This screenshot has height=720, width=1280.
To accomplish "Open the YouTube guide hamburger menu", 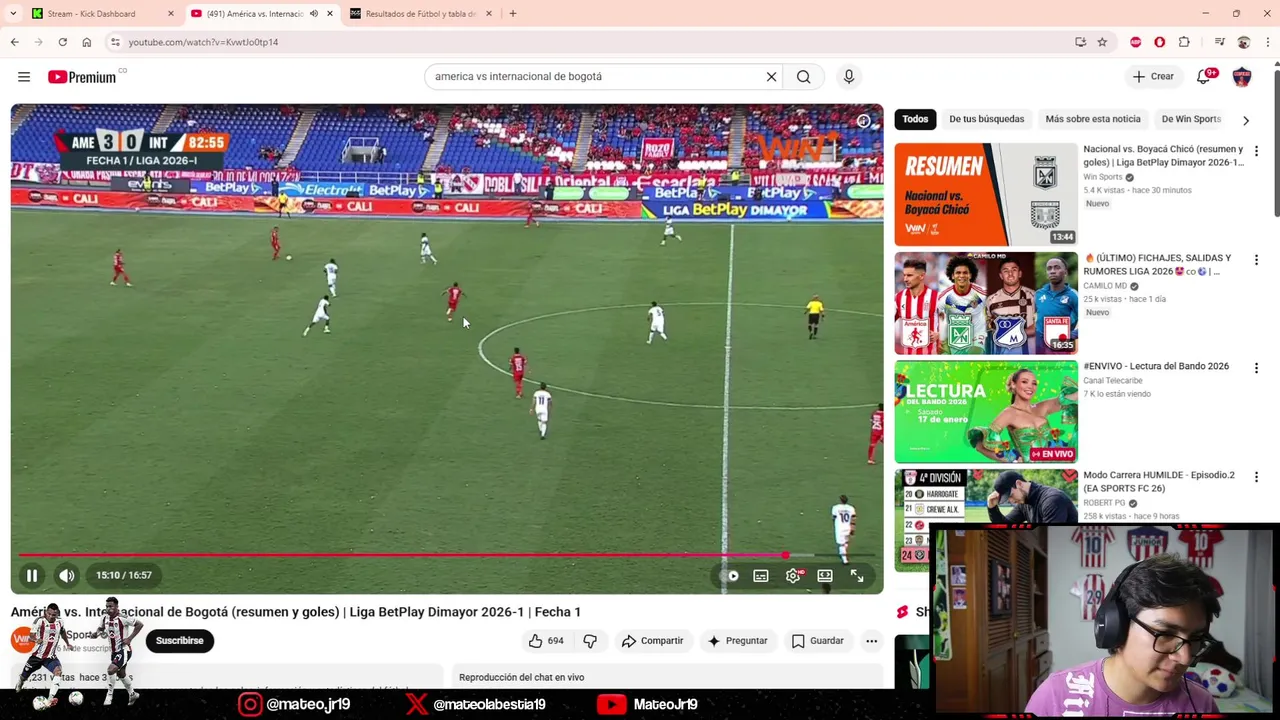I will pos(24,77).
